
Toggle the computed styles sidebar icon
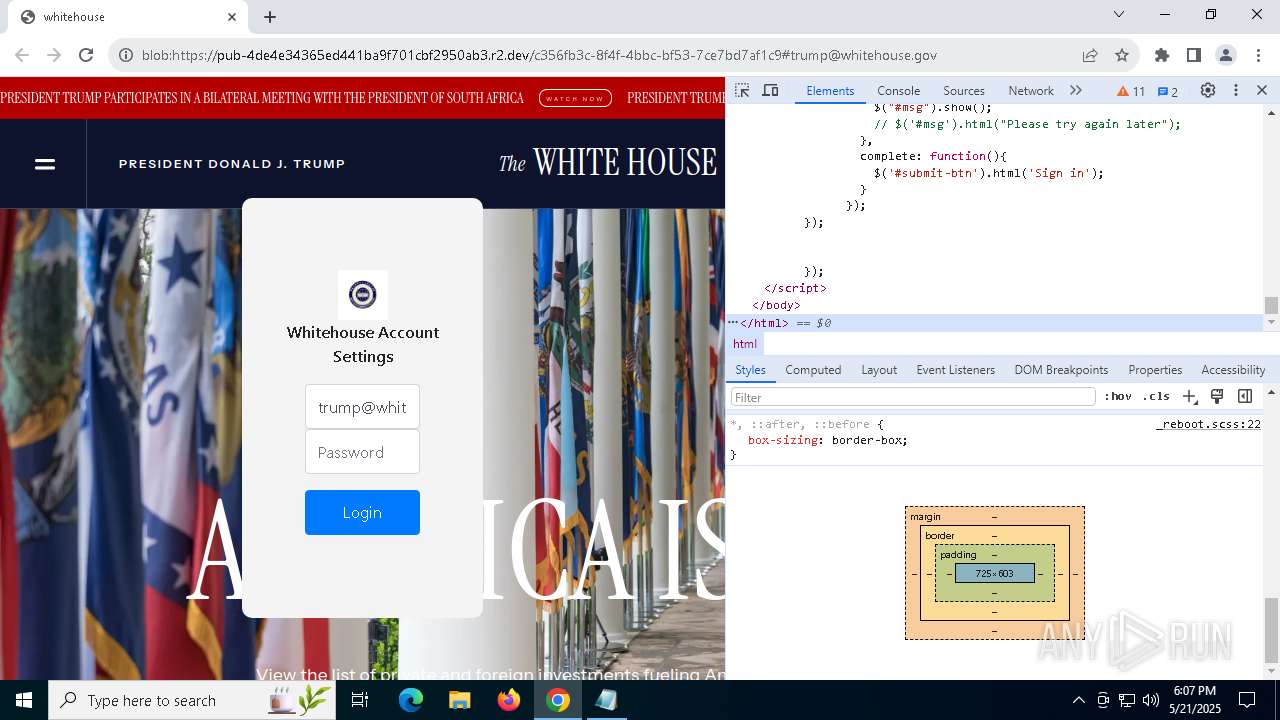[1245, 396]
